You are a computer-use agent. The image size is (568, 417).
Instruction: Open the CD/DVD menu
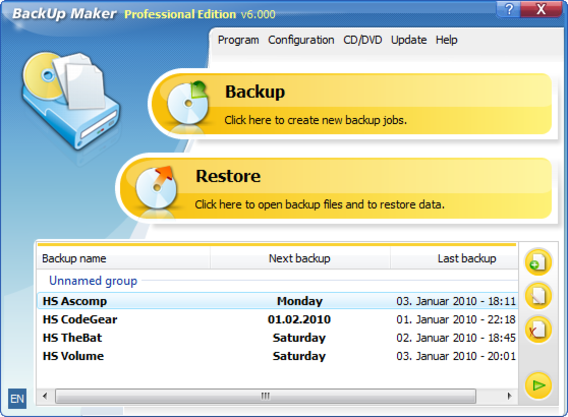click(363, 40)
